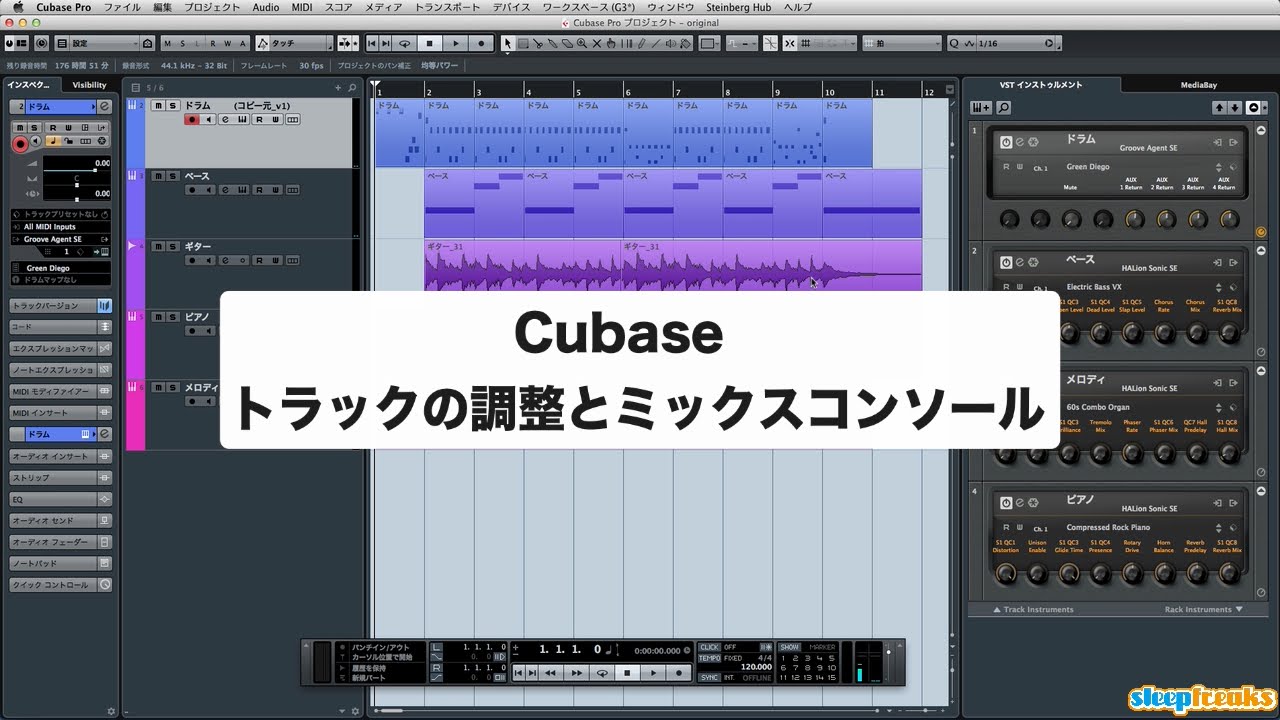Viewport: 1280px width, 720px height.
Task: Toggle SYNC in the Transport panel
Action: [709, 677]
